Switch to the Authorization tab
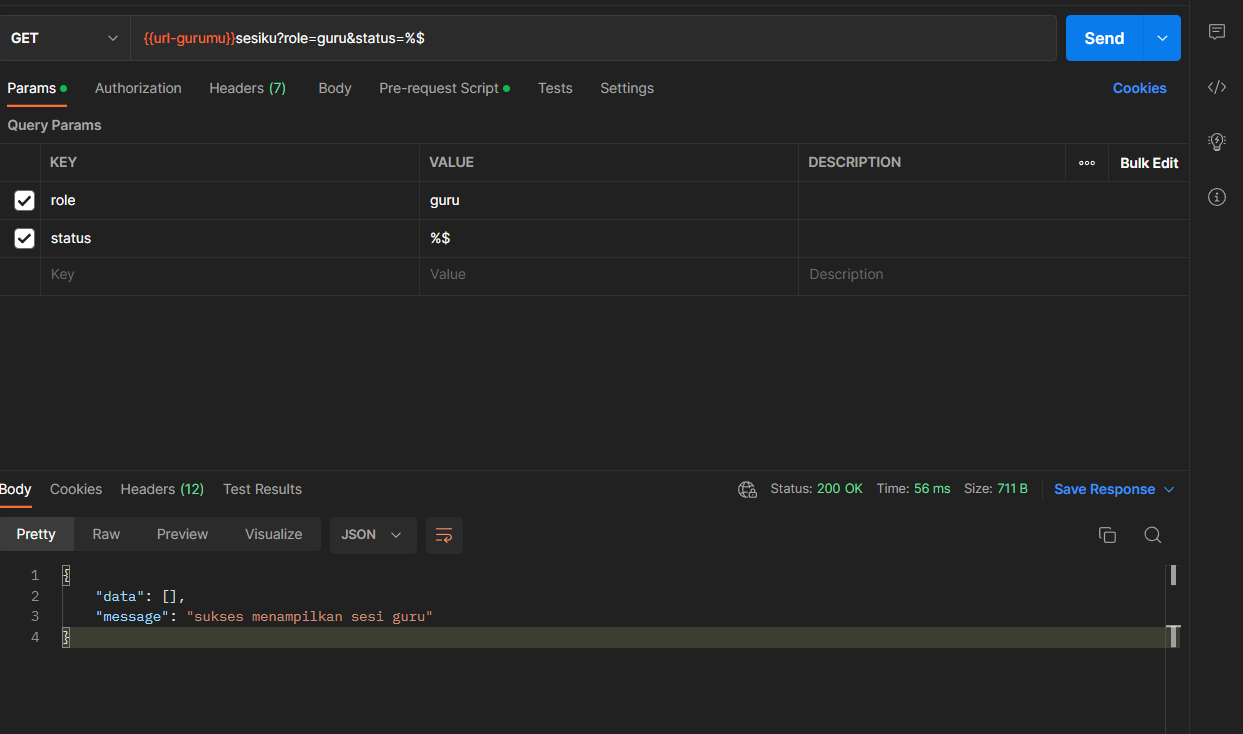The width and height of the screenshot is (1243, 734). 138,88
